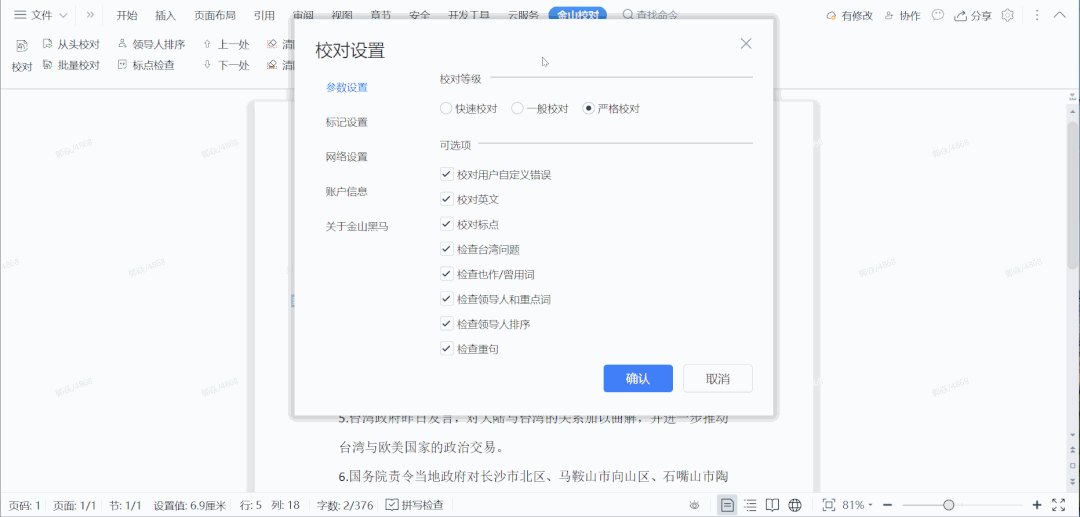This screenshot has height=517, width=1080.
Task: Click the large 校对 proofread icon
Action: (21, 55)
